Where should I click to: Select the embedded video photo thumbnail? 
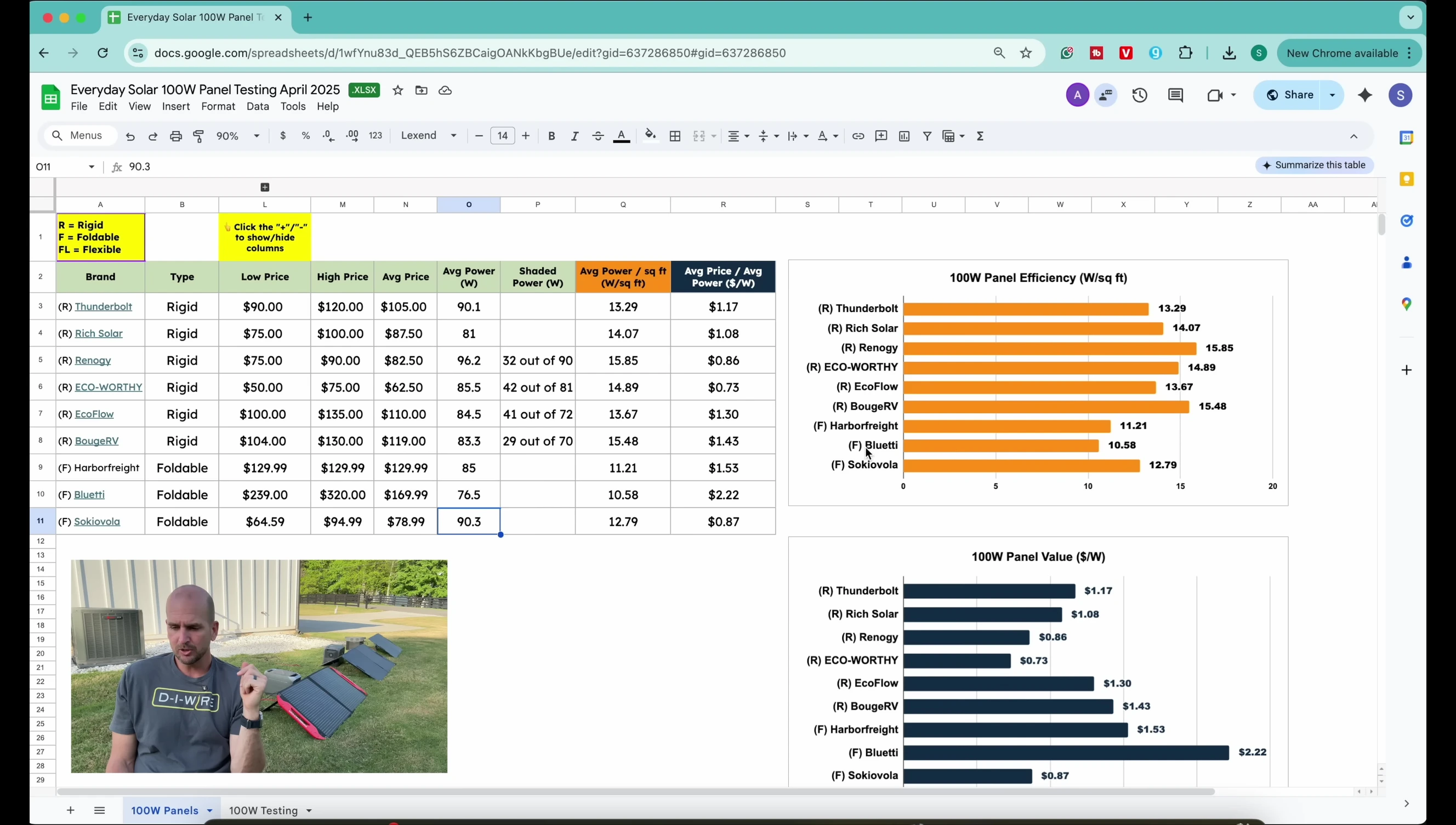tap(259, 667)
